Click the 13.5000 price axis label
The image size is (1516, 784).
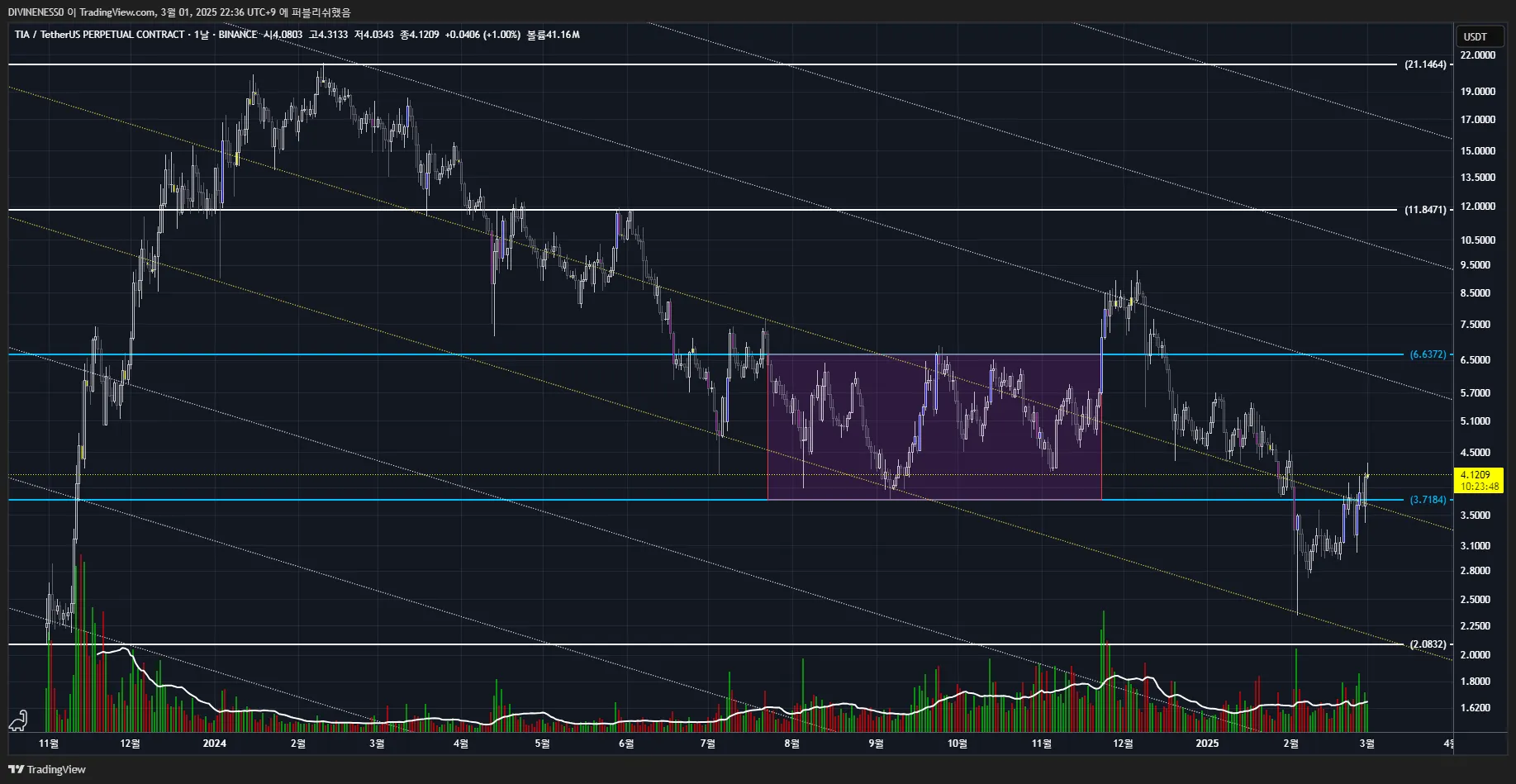[1478, 178]
